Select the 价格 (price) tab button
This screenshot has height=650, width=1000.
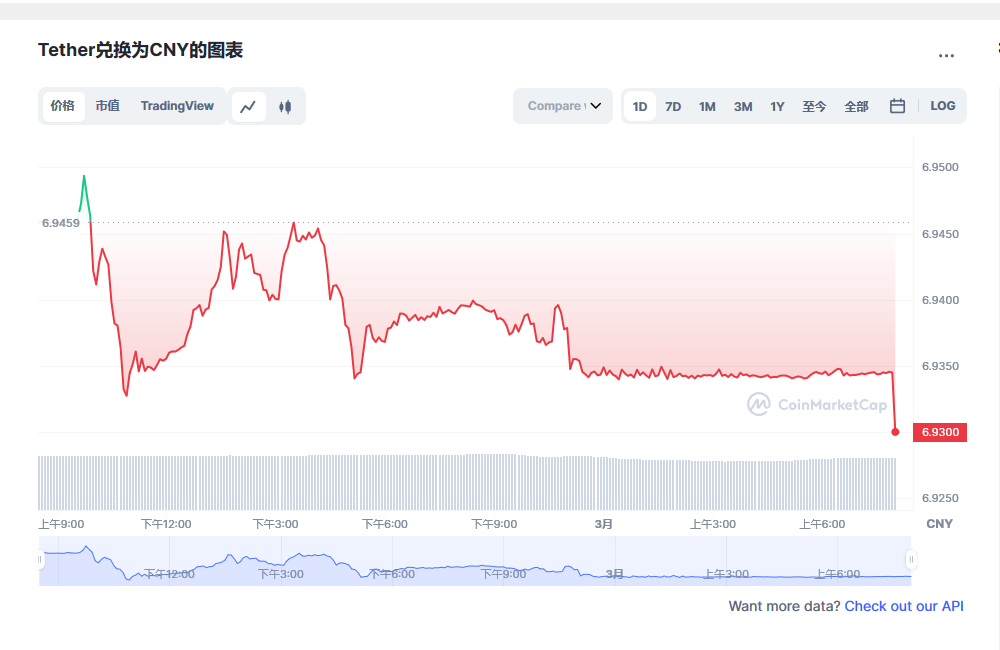click(64, 105)
